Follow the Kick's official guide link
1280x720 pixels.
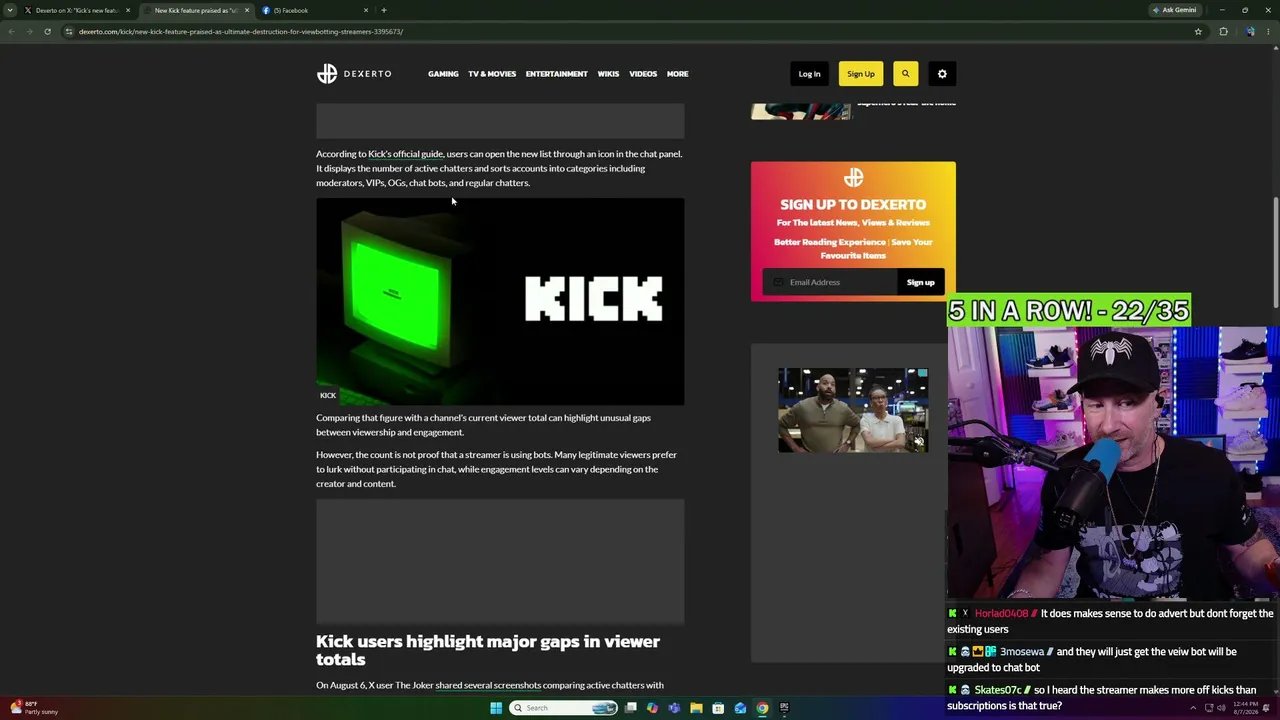click(x=405, y=154)
